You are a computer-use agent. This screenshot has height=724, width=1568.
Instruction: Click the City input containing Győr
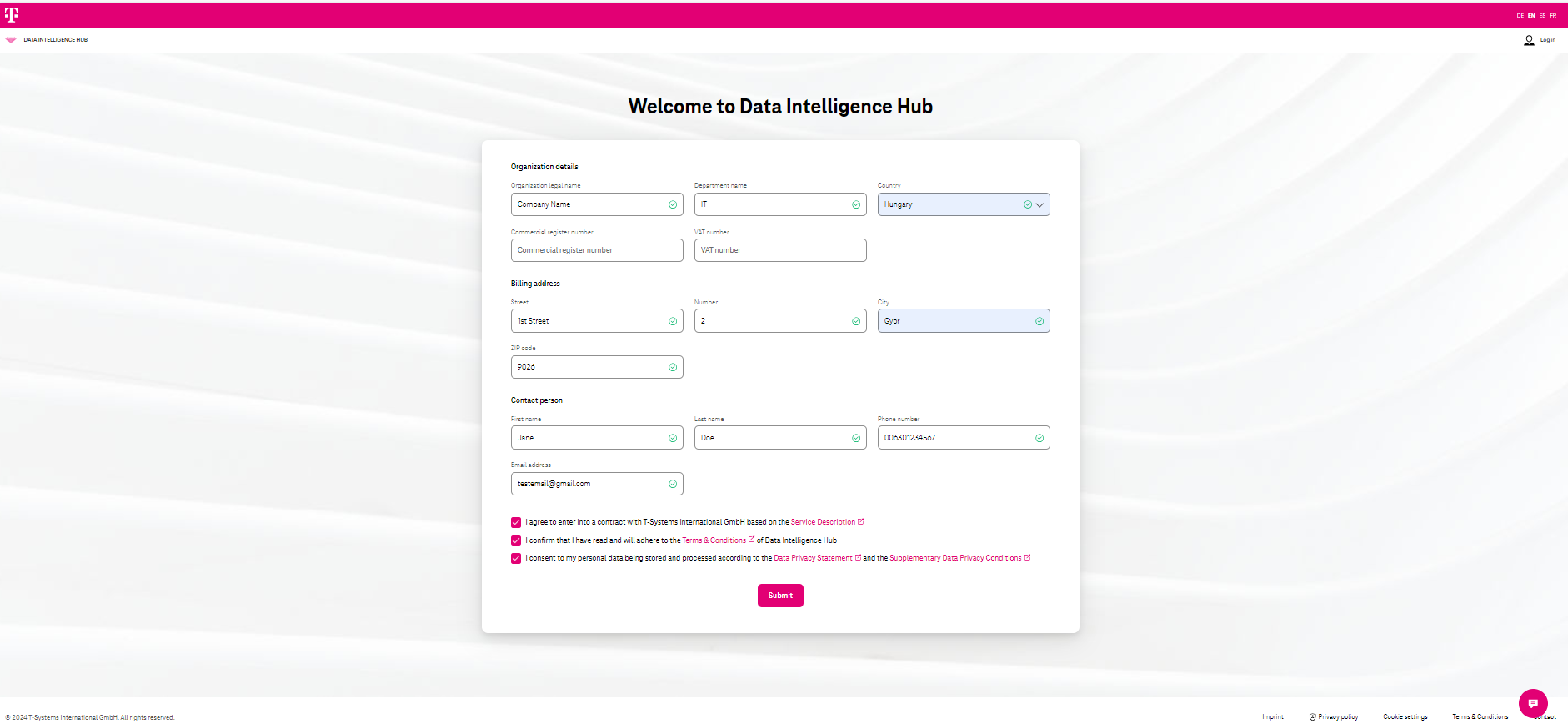(964, 321)
